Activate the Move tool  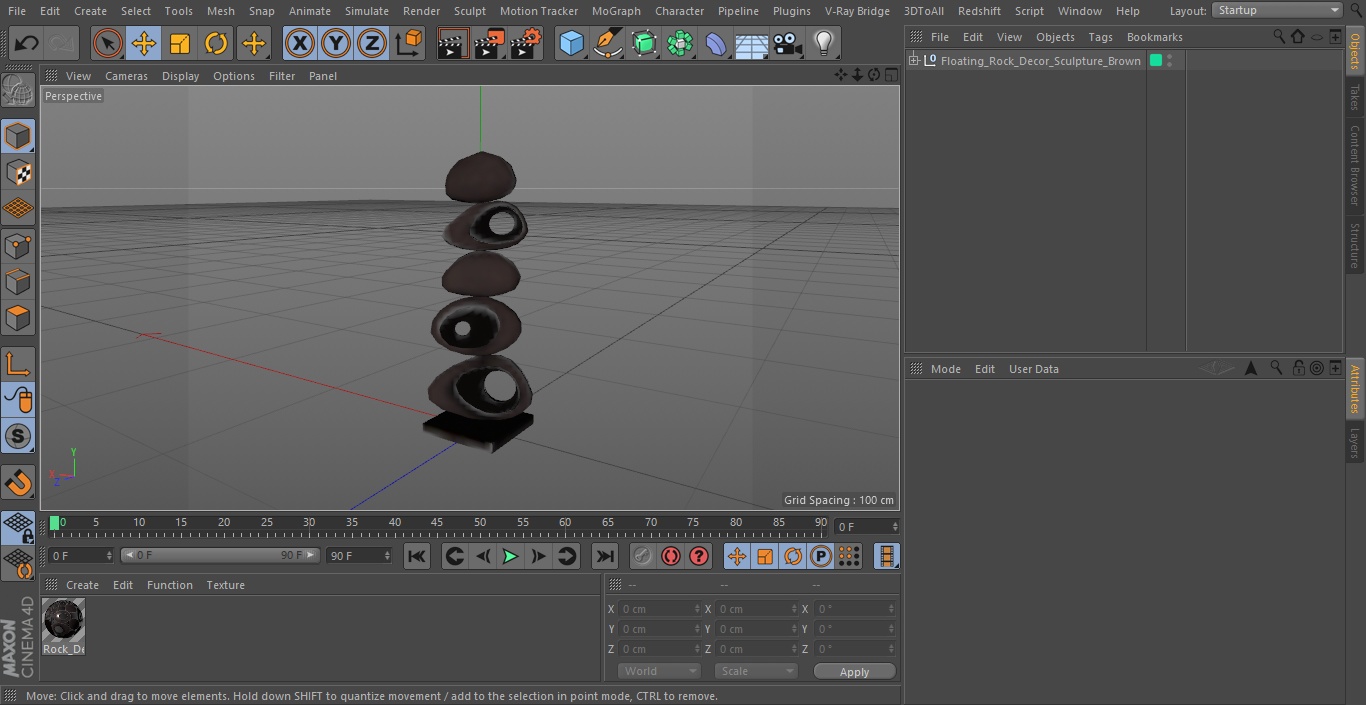pyautogui.click(x=143, y=43)
